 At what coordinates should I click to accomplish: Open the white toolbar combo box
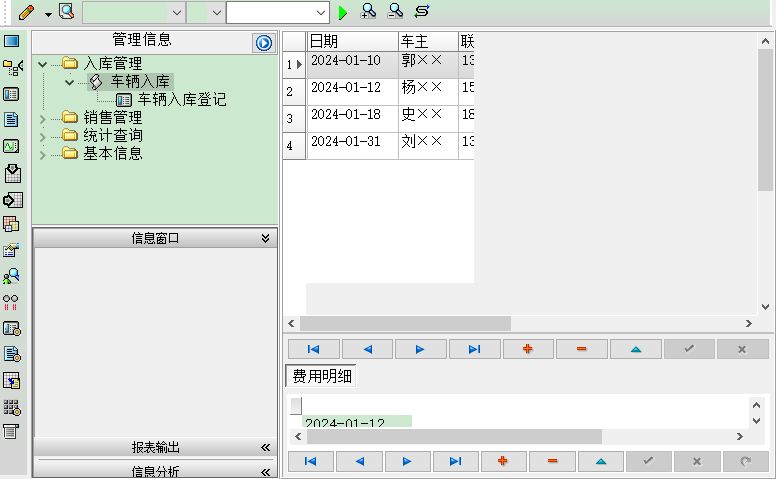[x=278, y=13]
